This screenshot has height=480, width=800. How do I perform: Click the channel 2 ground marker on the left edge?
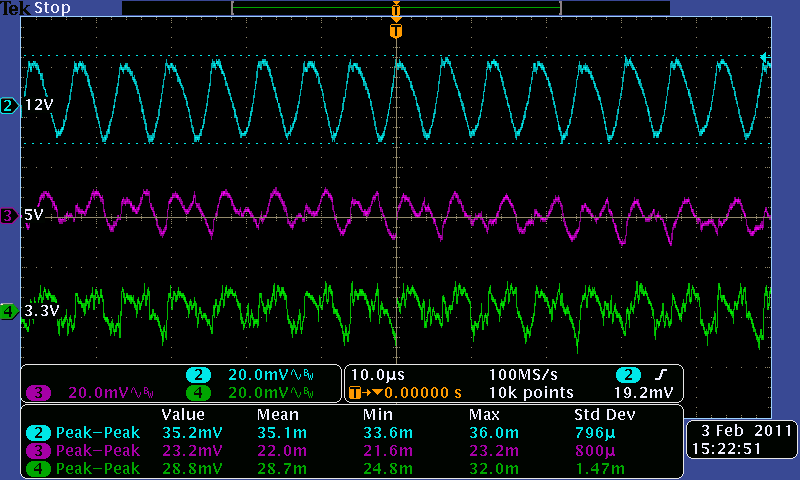(x=9, y=106)
